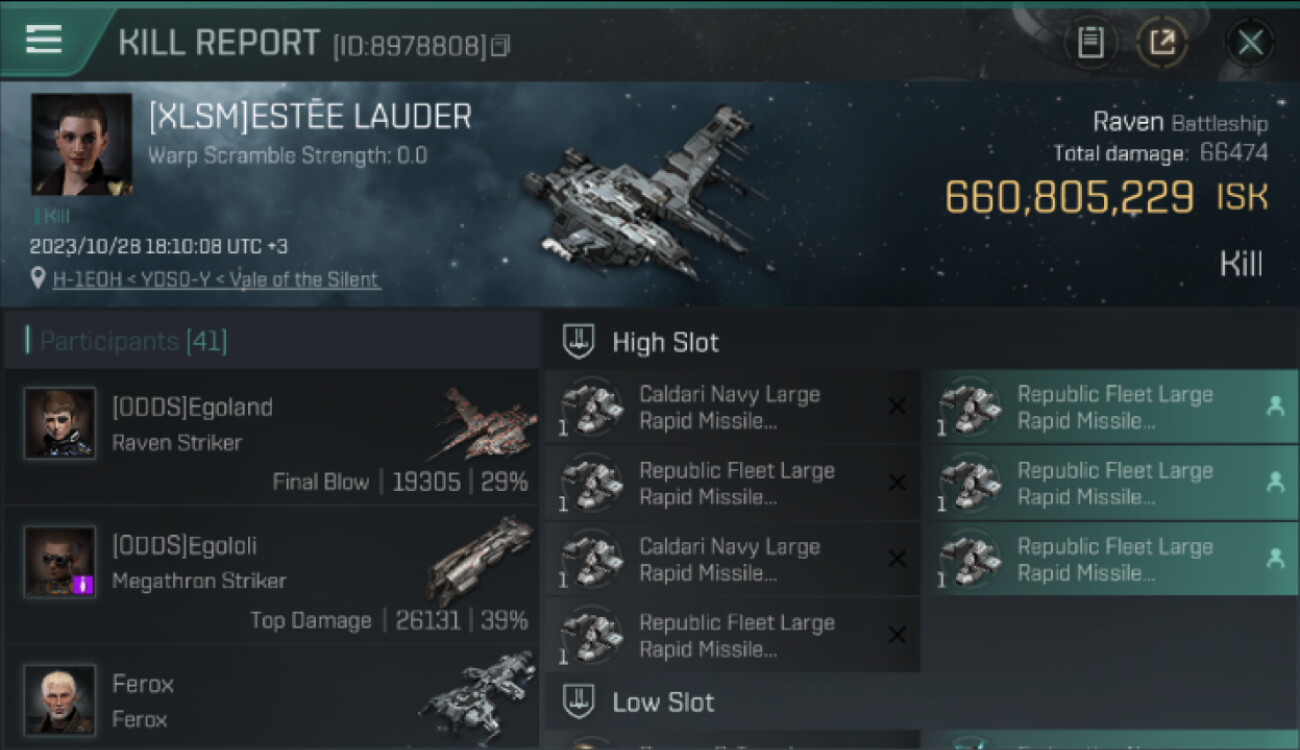Screen dimensions: 1300x750
Task: Click the X mark on the second Caldari Navy module
Action: [x=897, y=559]
